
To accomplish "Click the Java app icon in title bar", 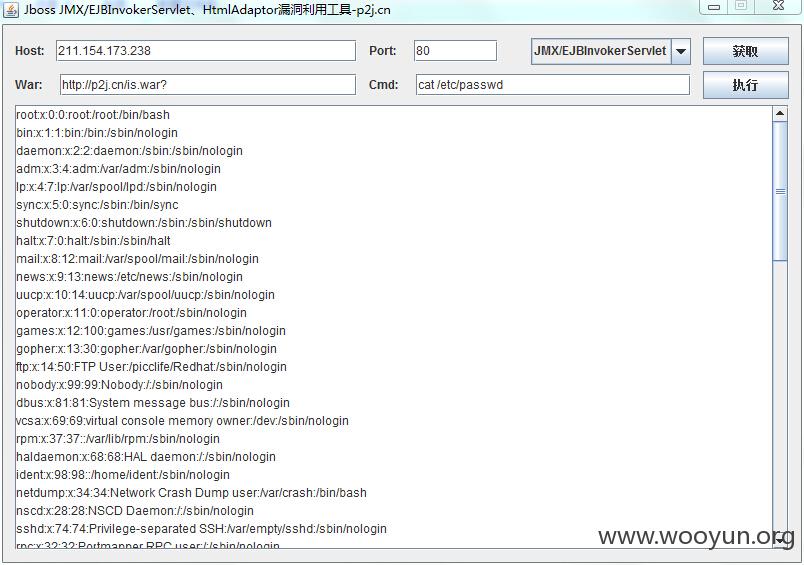I will [x=11, y=10].
